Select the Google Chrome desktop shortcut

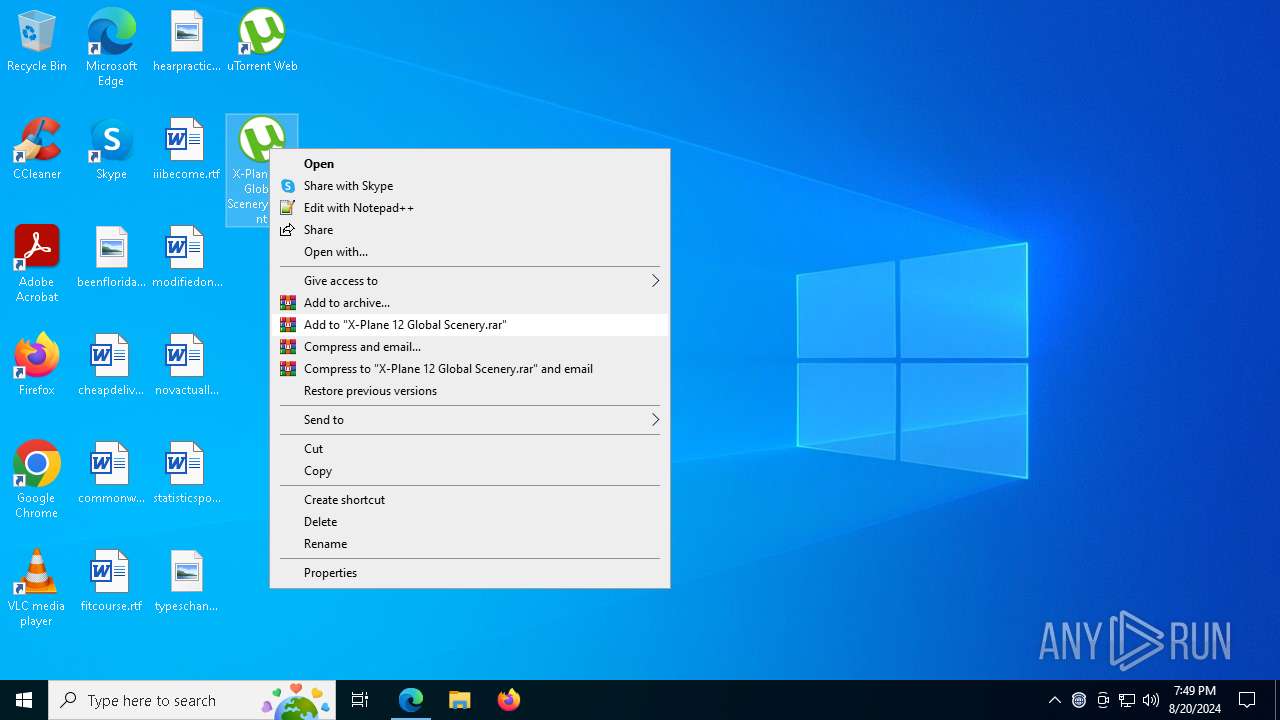click(37, 480)
